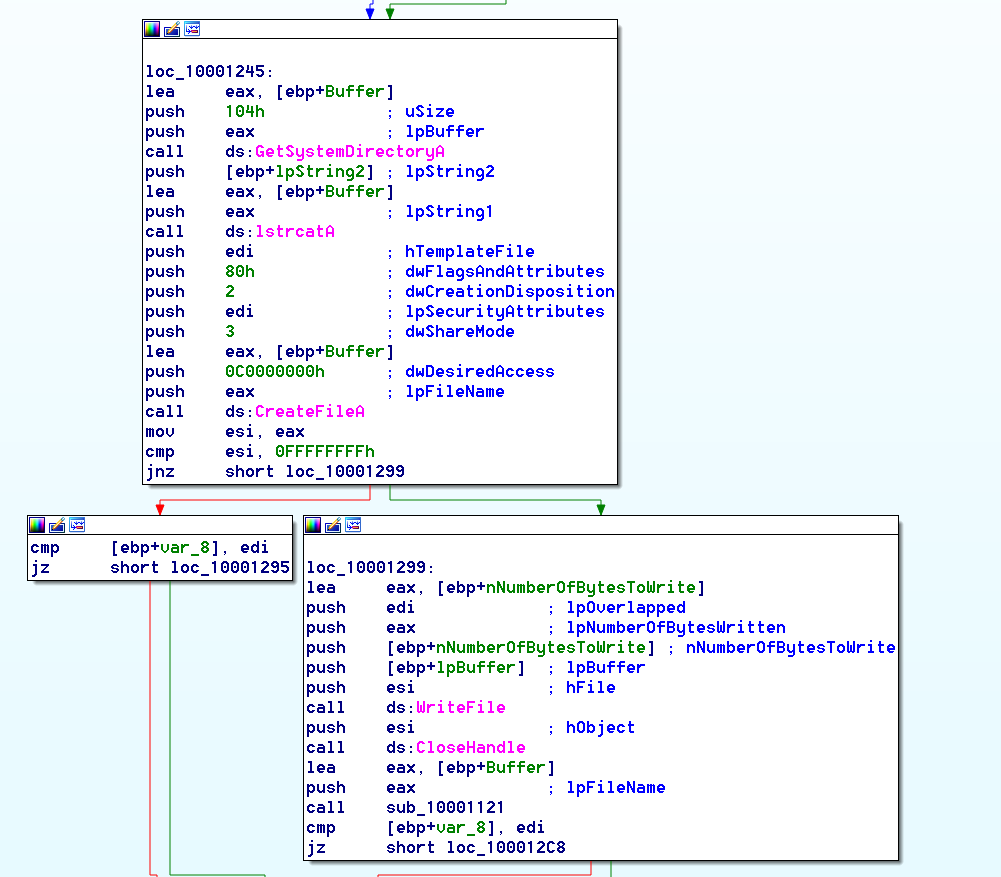Click the lstrcatA function name
Screen dimensions: 1001x877
tap(294, 232)
